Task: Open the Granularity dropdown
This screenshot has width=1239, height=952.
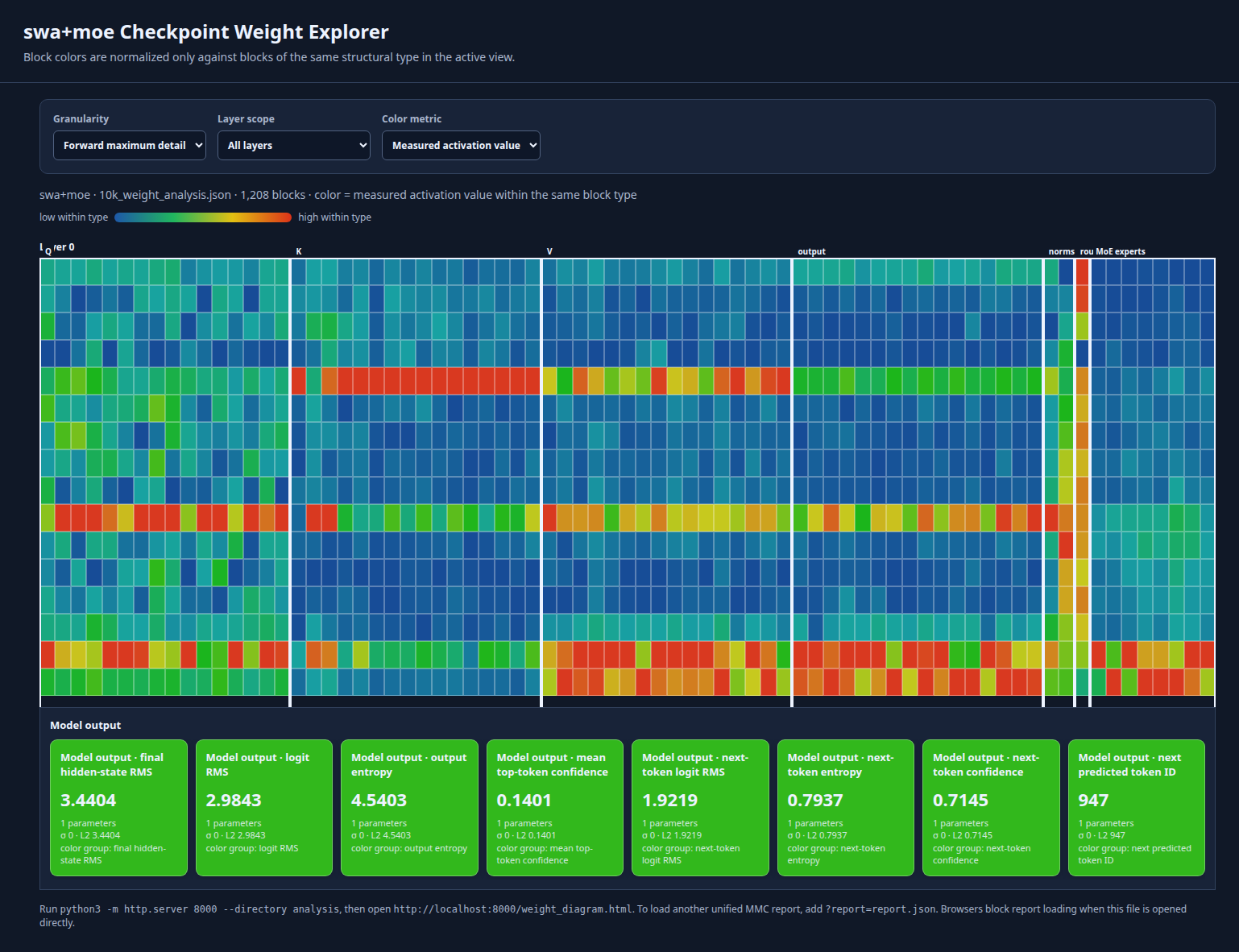Action: pyautogui.click(x=130, y=146)
